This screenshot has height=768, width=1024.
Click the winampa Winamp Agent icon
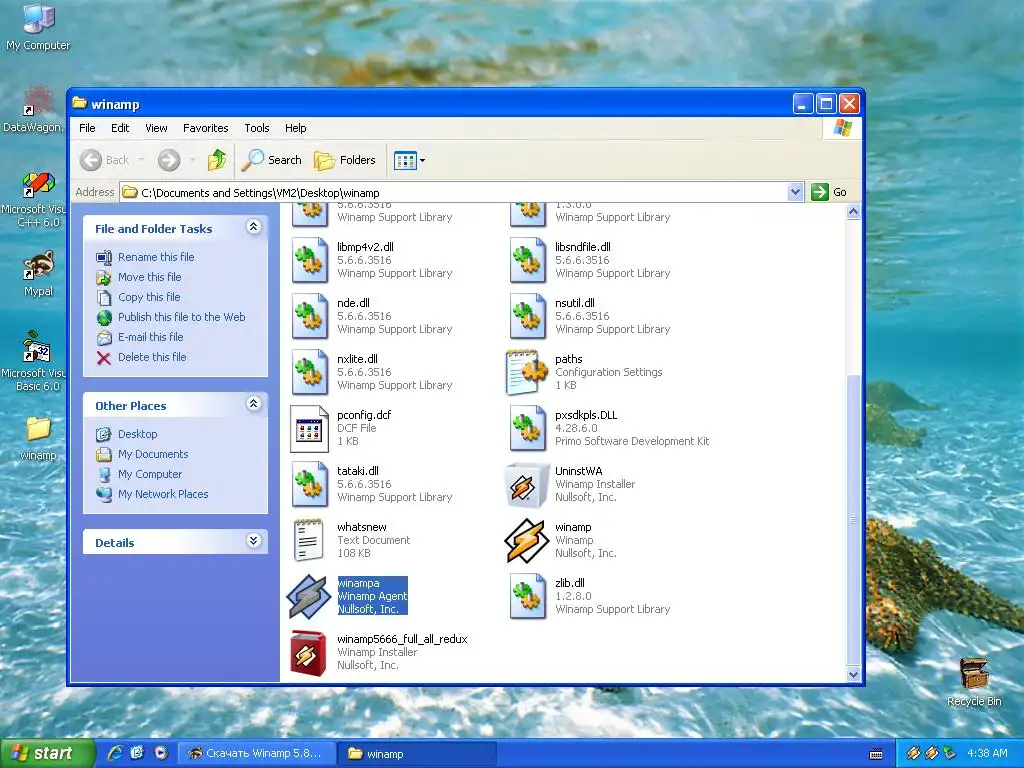(309, 596)
